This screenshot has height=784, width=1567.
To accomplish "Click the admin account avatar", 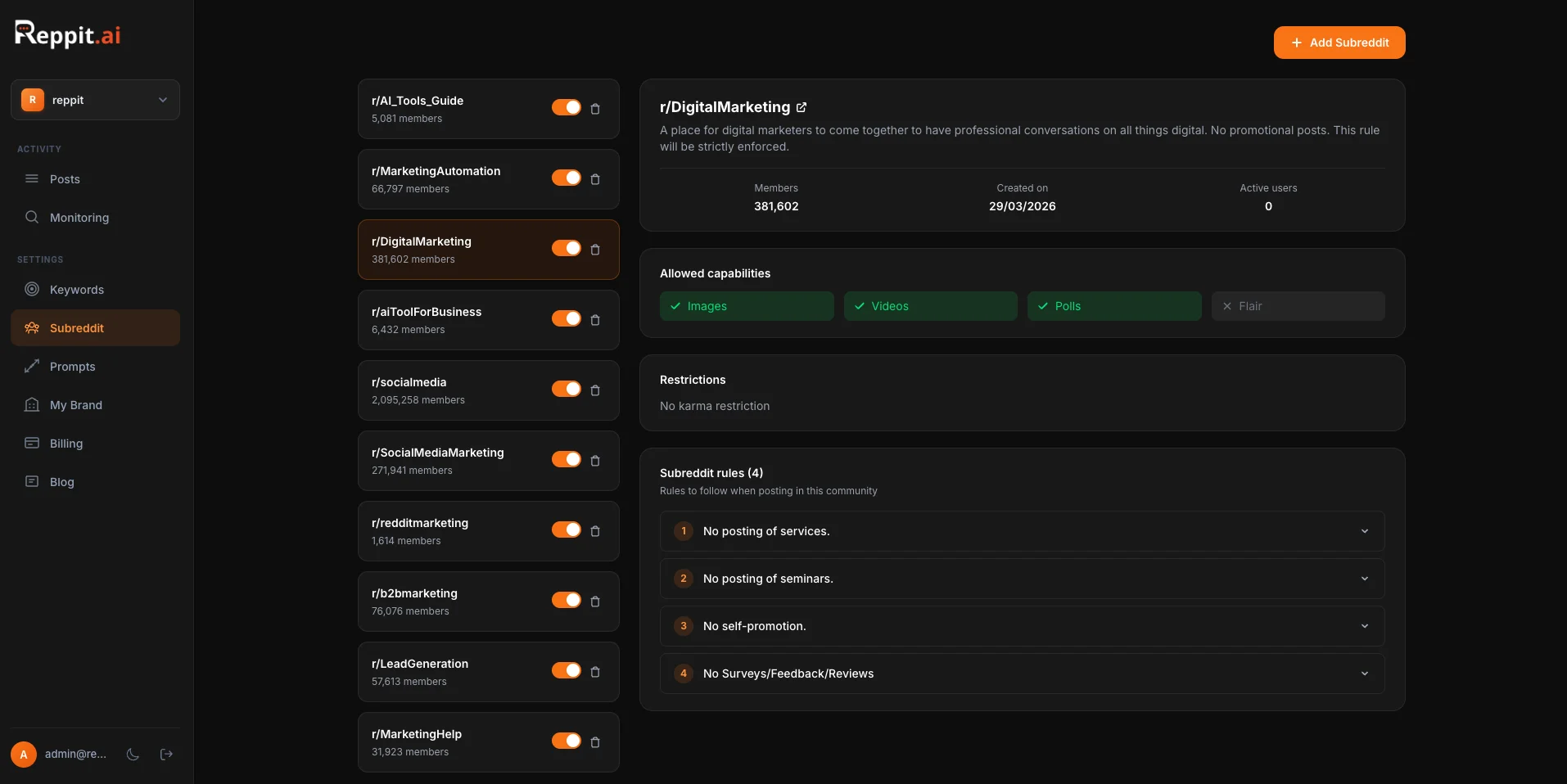I will pyautogui.click(x=24, y=755).
